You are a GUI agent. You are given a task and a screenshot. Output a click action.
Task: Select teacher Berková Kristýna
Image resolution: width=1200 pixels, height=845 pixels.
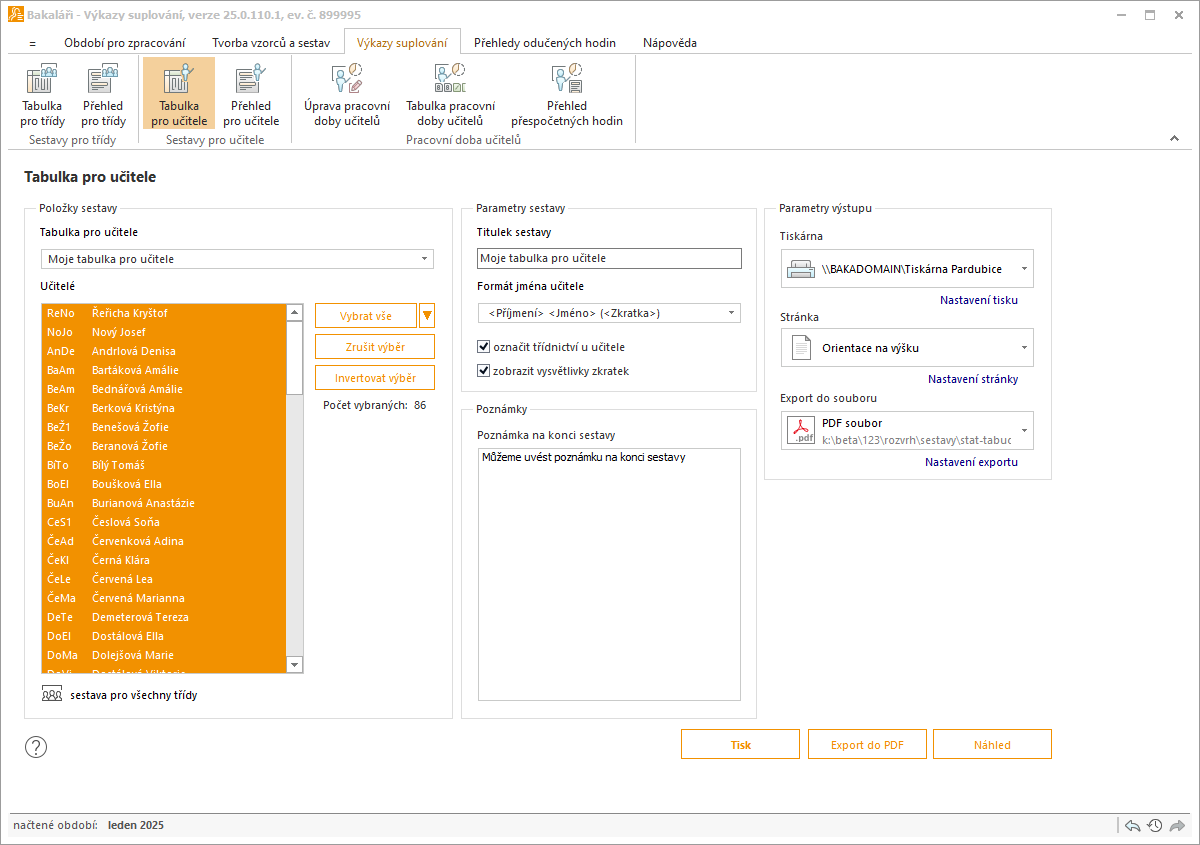pyautogui.click(x=164, y=408)
